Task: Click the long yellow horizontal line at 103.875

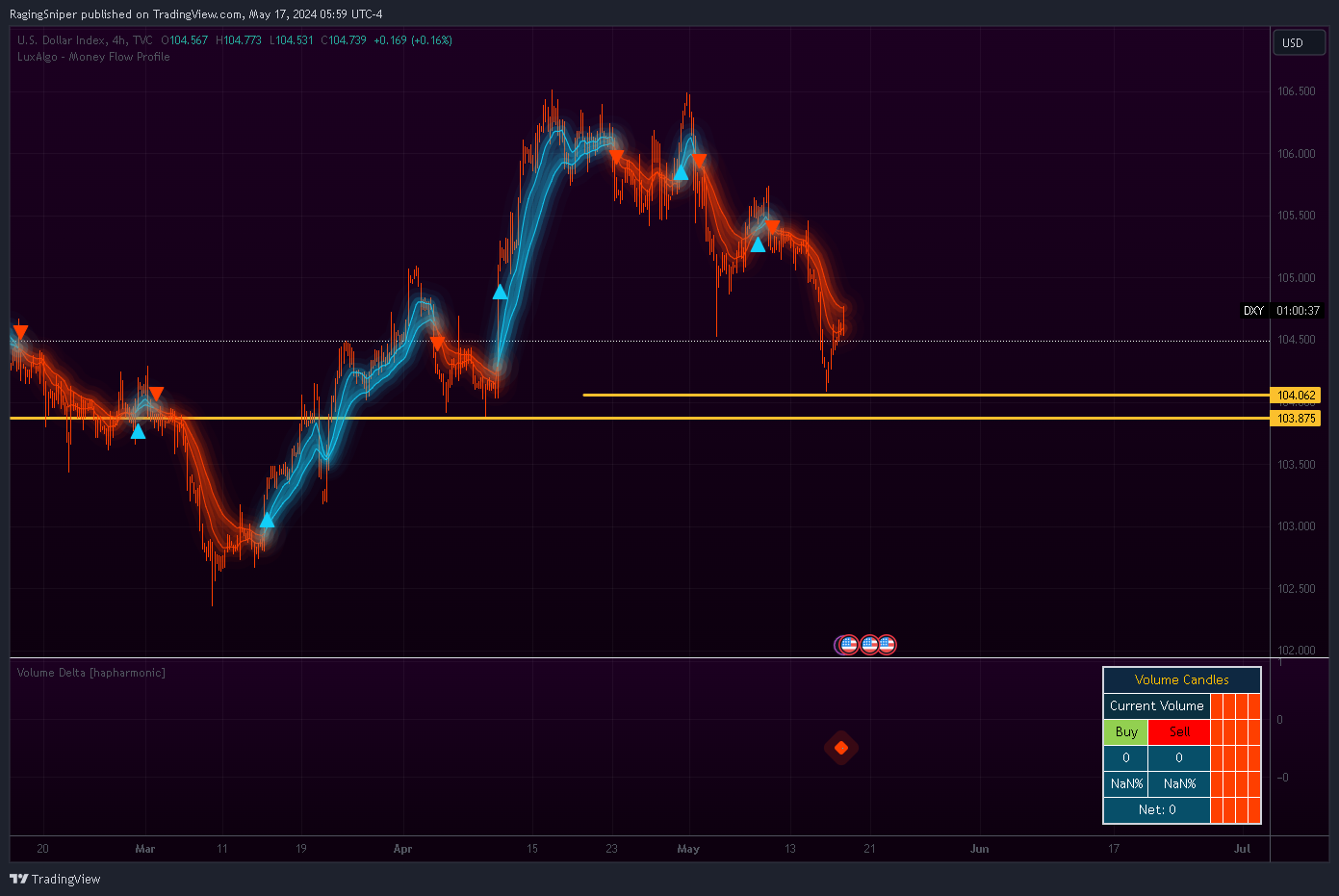Action: click(639, 419)
